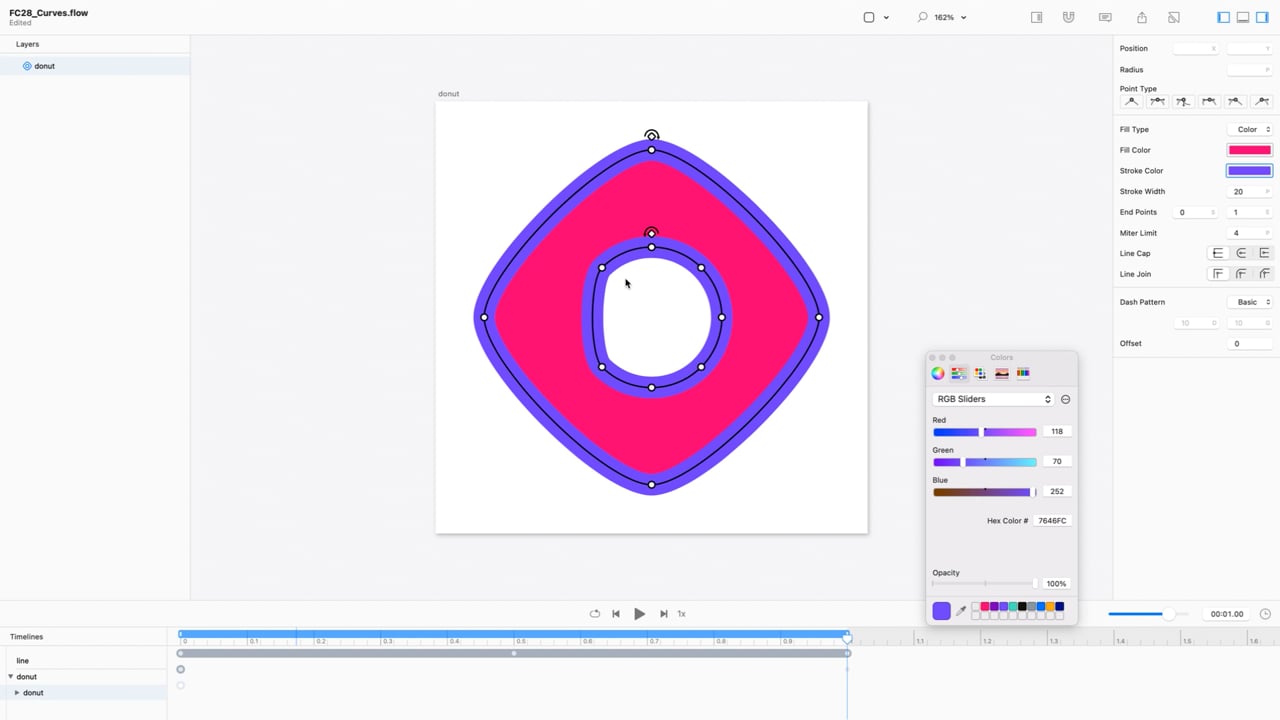Viewport: 1280px width, 720px height.
Task: Select the second Point Type icon
Action: click(x=1157, y=102)
